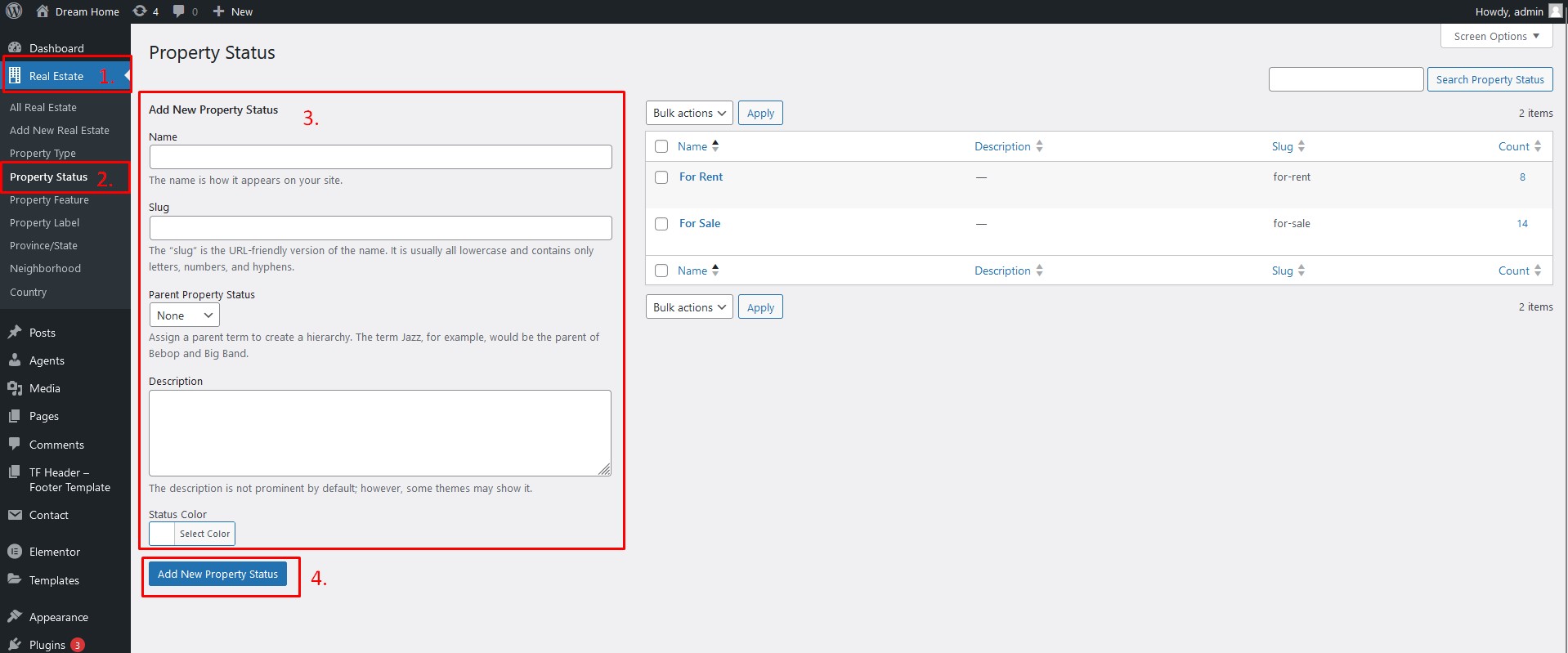Open the Parent Property Status None dropdown
This screenshot has height=653, width=1568.
(184, 315)
